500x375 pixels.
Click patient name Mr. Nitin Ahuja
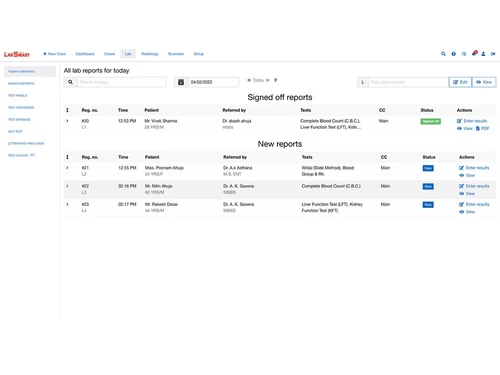coord(158,186)
